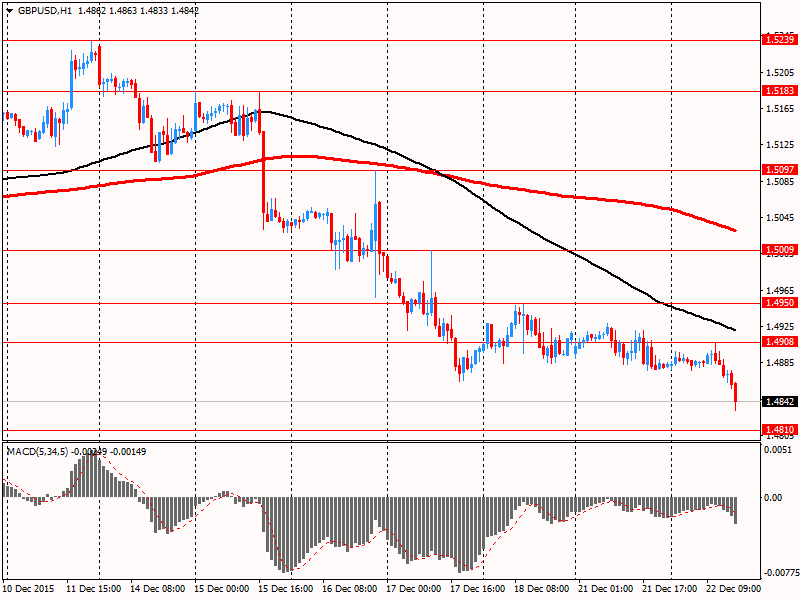Click the 21 Dec 17:00 time axis label

[669, 589]
